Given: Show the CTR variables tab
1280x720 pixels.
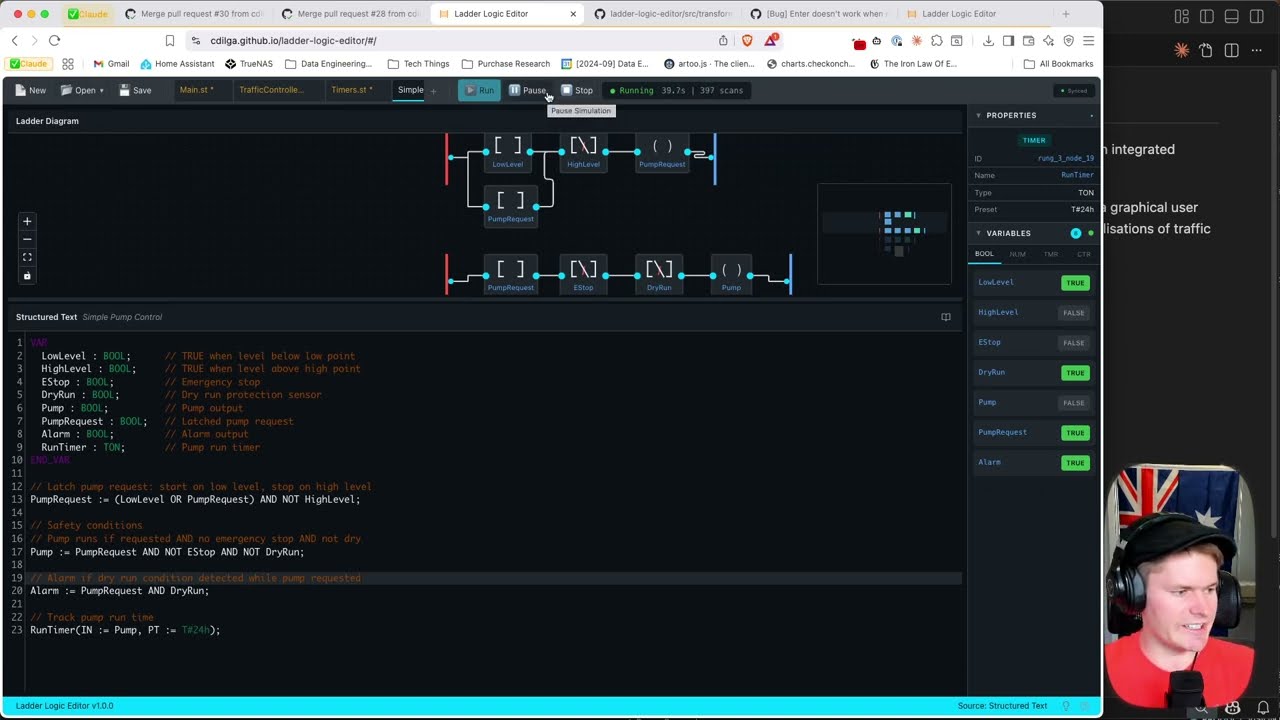Looking at the screenshot, I should [1083, 254].
